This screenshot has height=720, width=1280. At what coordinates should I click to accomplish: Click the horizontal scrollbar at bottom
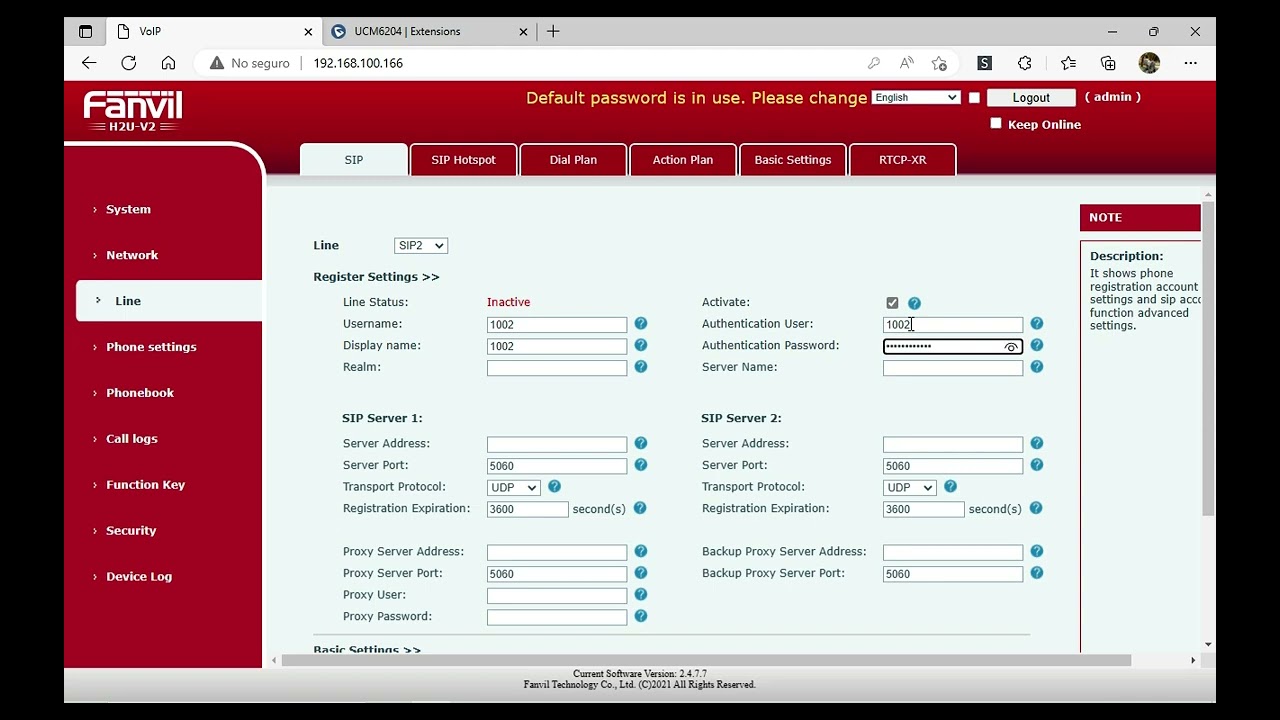[706, 660]
